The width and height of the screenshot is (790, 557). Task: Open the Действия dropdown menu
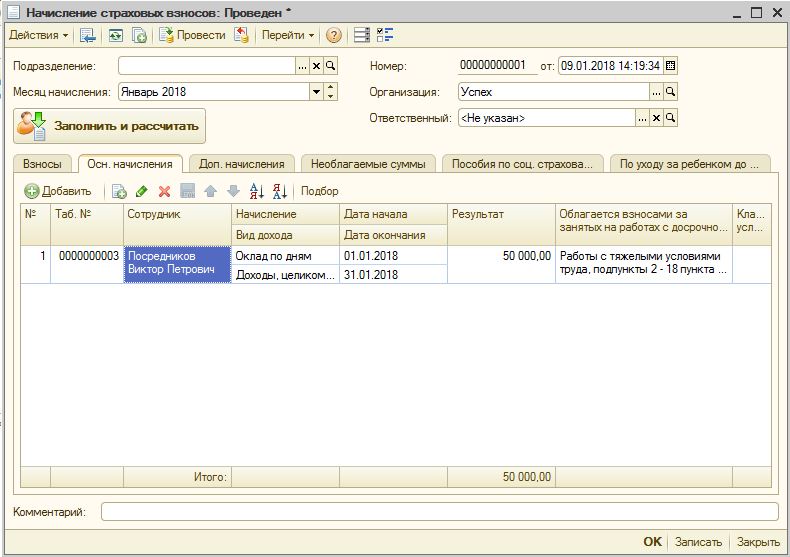pos(39,35)
